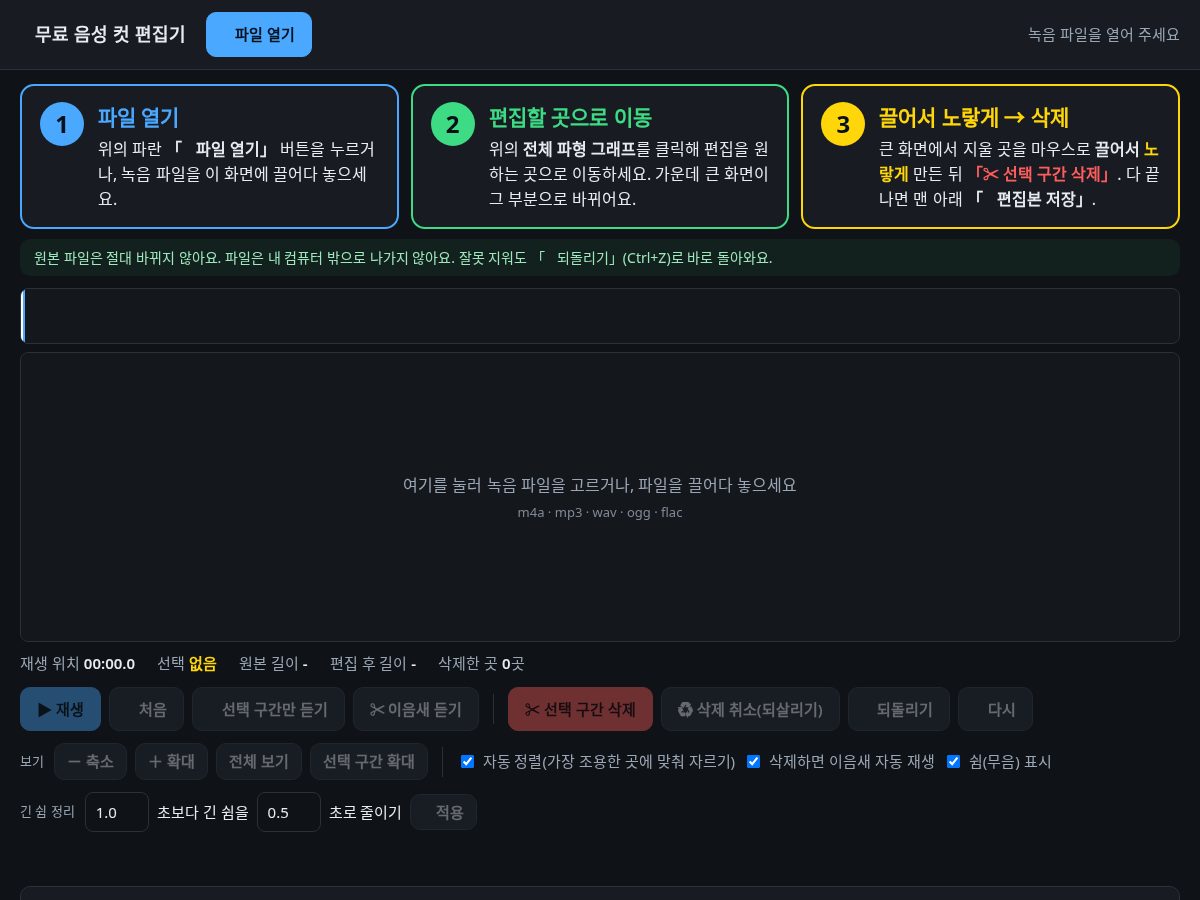Click the play triangle icon in 재생
This screenshot has width=1200, height=900.
coord(44,709)
